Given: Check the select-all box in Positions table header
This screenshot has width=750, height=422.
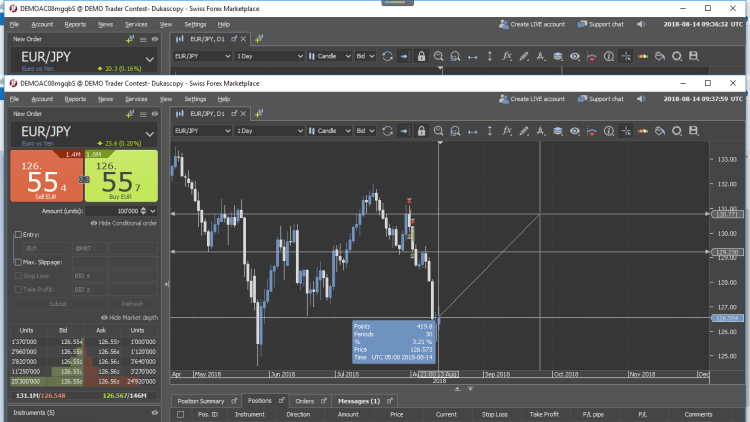Looking at the screenshot, I should pos(180,414).
